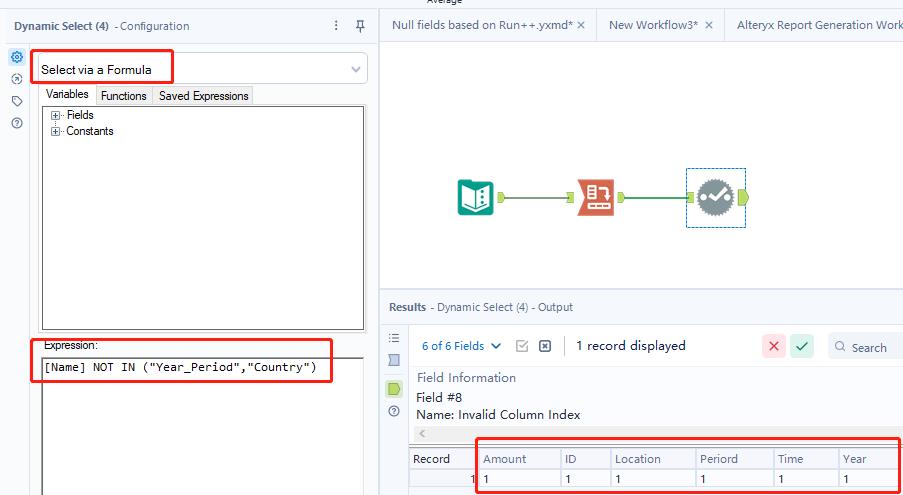Image resolution: width=903 pixels, height=495 pixels.
Task: Switch to the Saved Expressions tab
Action: 203,96
